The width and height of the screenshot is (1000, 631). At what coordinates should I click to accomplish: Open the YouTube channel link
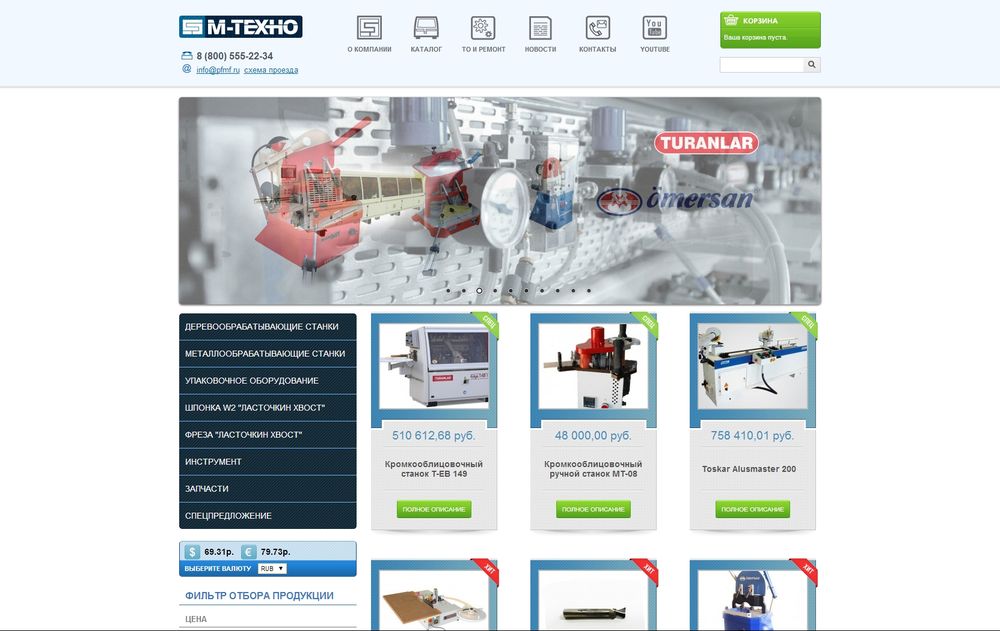pos(655,34)
